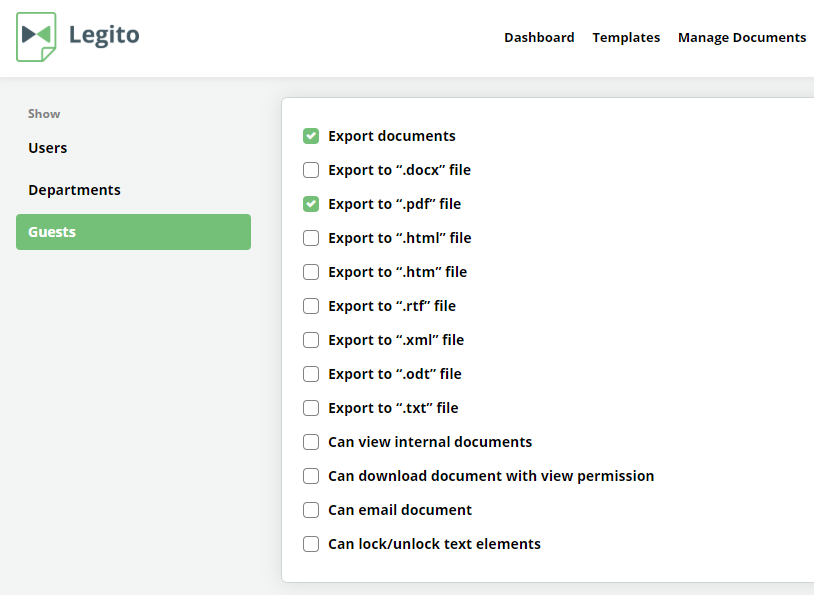Enable Export to ".html" file checkbox
Image resolution: width=814 pixels, height=595 pixels.
click(x=311, y=238)
